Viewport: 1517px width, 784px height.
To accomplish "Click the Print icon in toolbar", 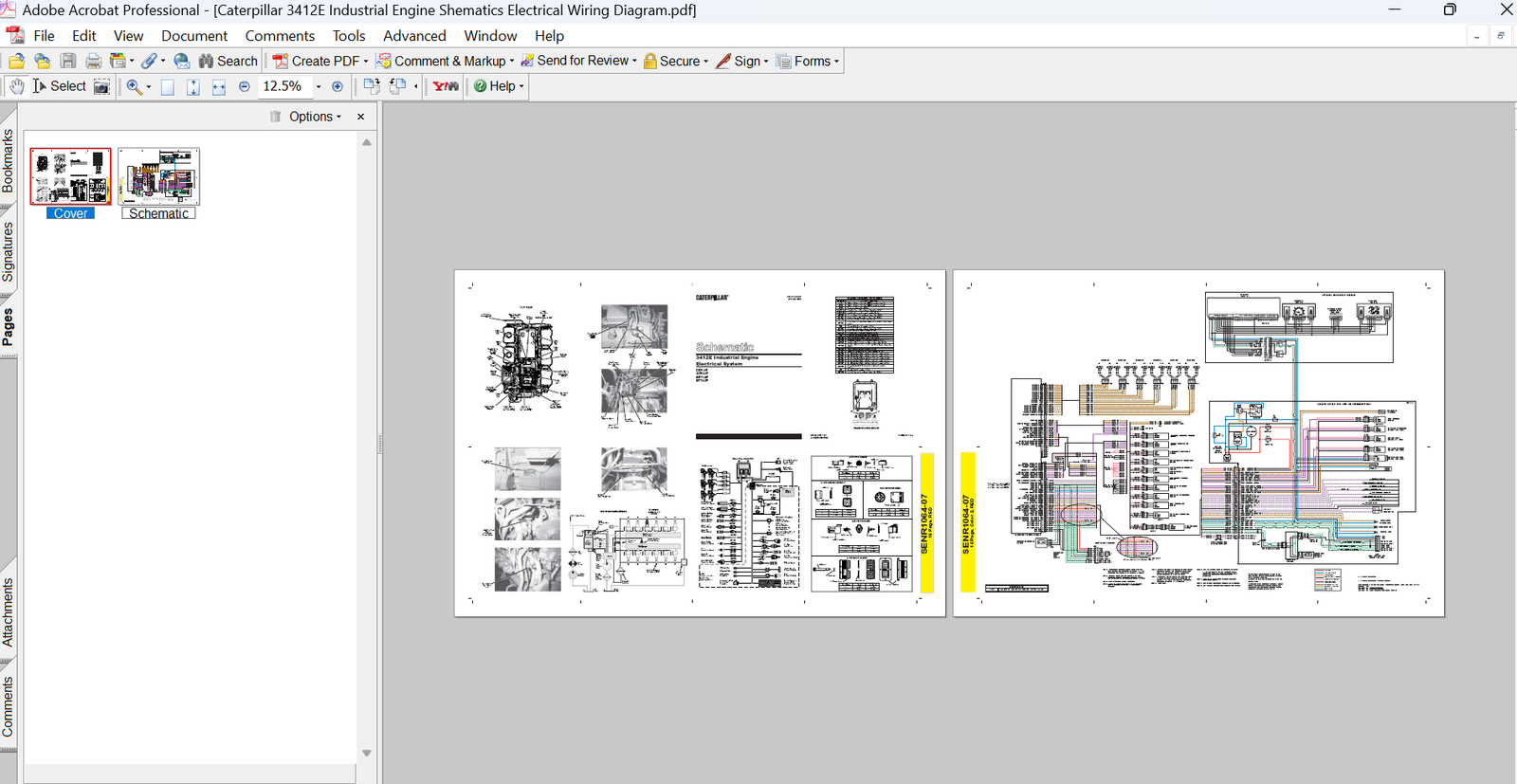I will (93, 61).
